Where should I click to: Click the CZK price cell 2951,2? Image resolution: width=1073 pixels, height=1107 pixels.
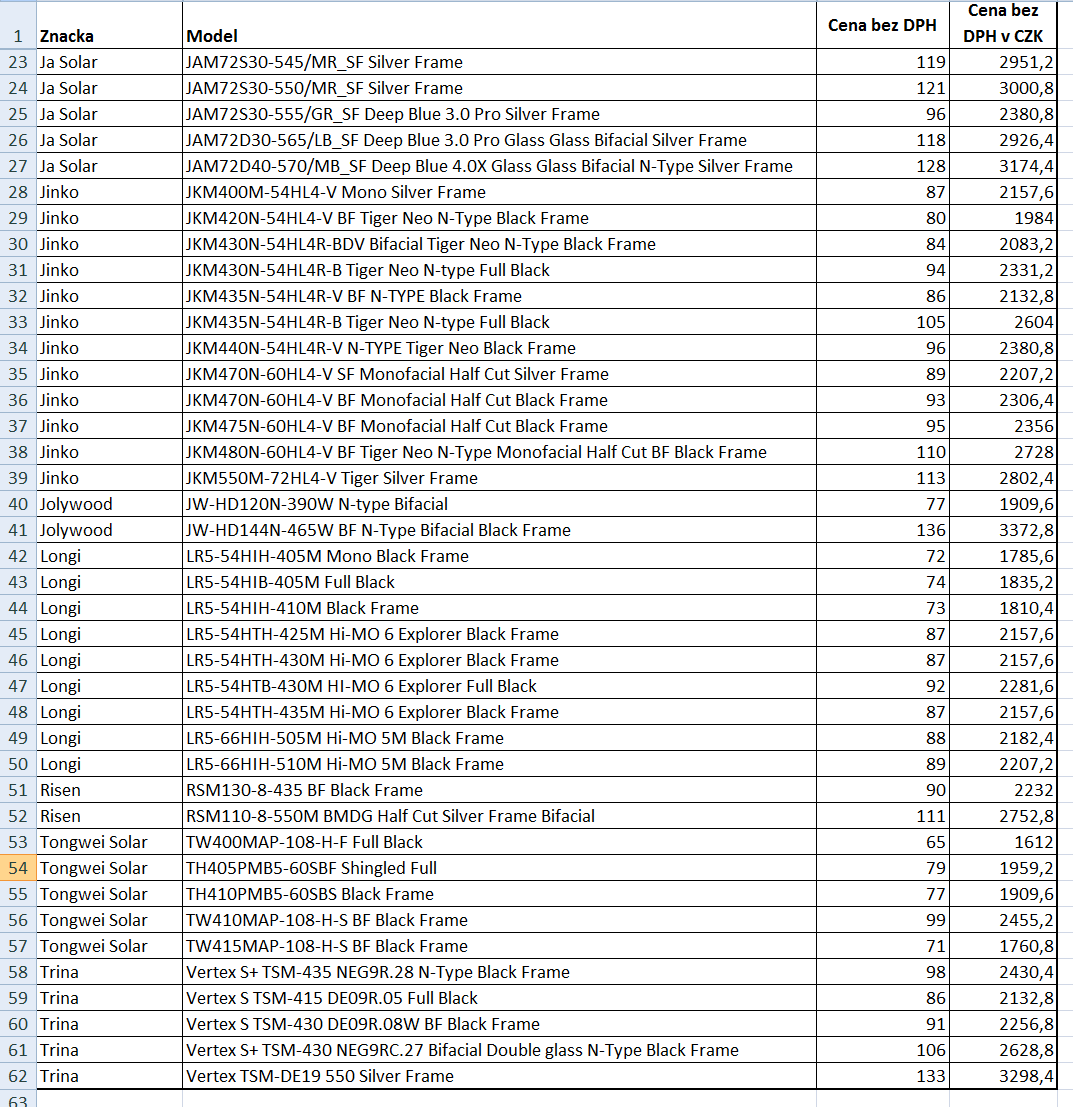coord(1002,62)
